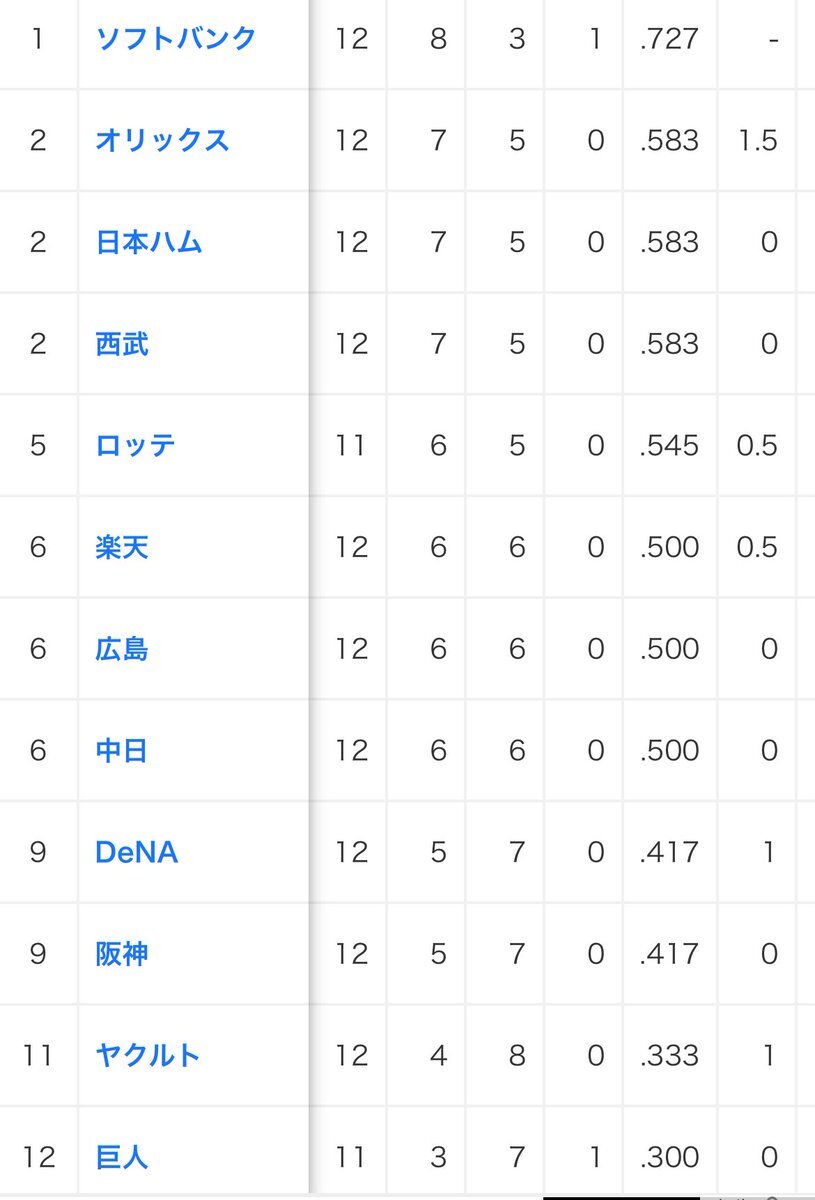The width and height of the screenshot is (815, 1200).
Task: Select ソフトバンク's .727 winning percentage cell
Action: (670, 39)
